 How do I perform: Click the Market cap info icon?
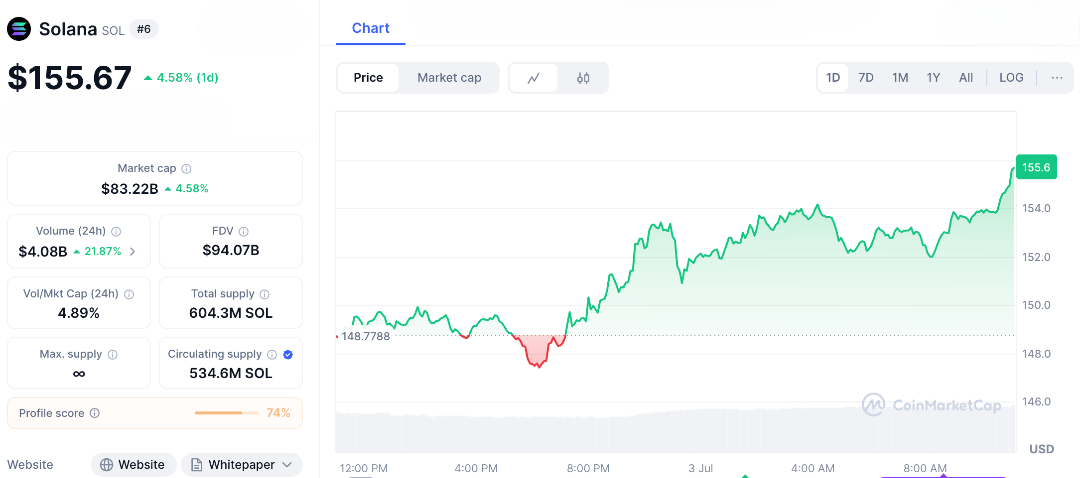click(186, 169)
